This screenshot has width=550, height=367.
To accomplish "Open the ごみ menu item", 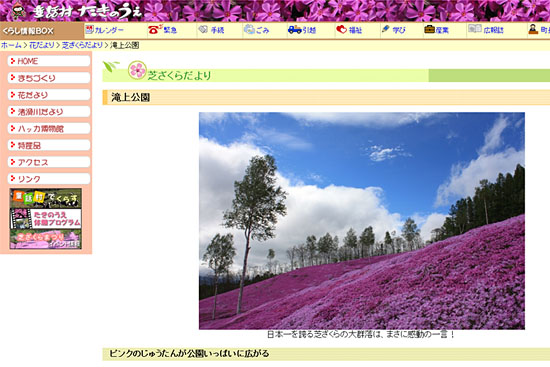I will [262, 30].
